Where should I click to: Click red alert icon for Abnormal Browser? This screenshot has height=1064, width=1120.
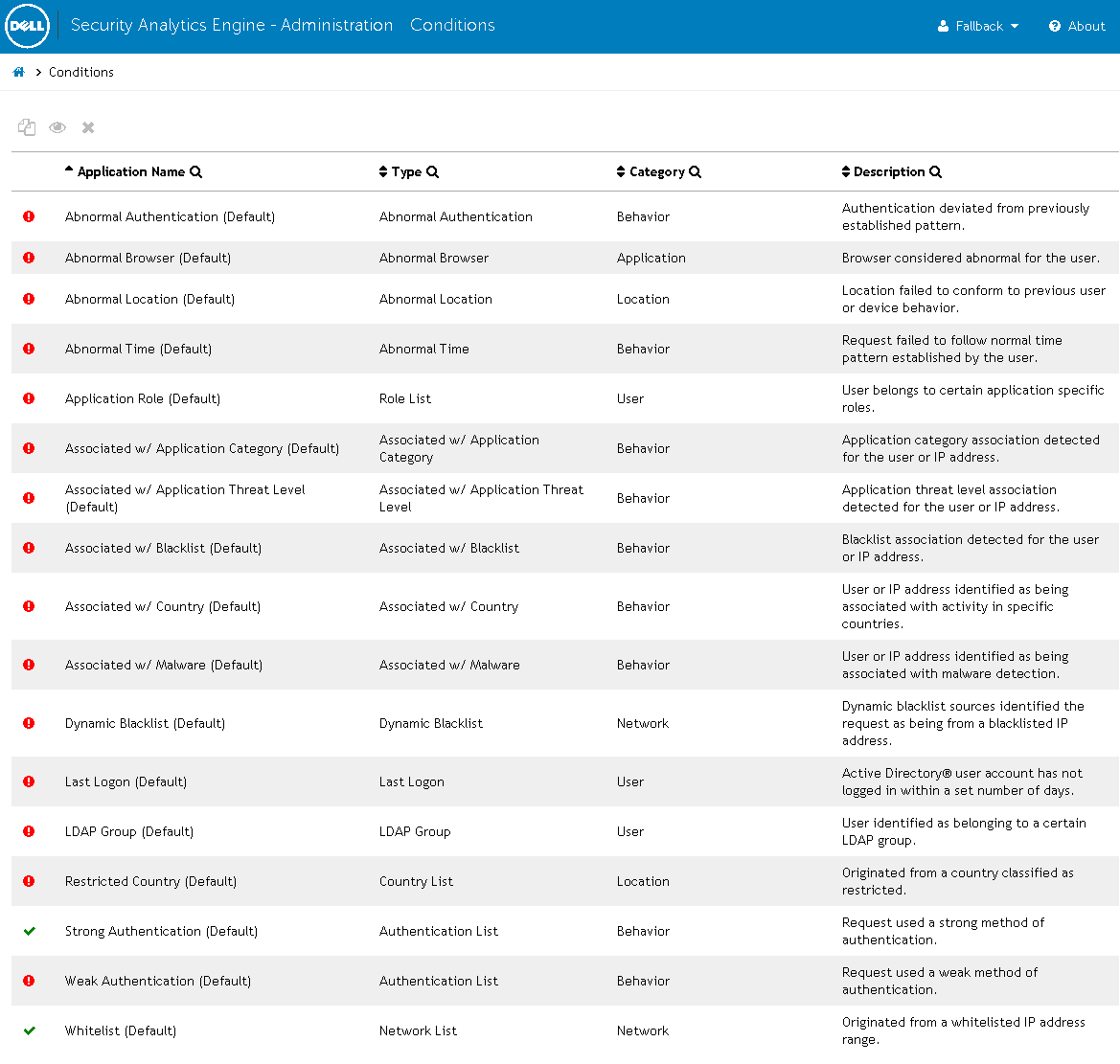point(29,258)
